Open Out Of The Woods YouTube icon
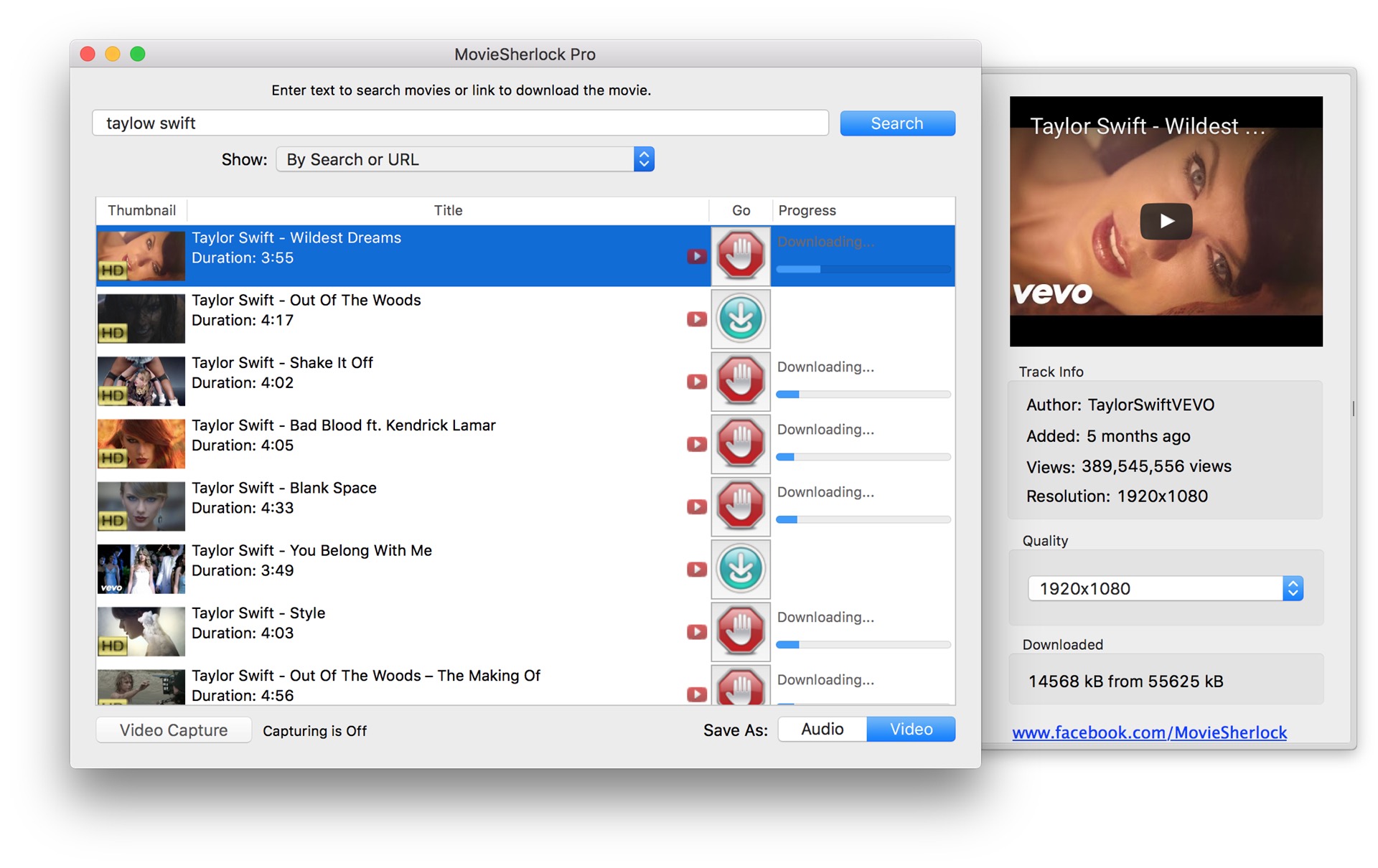The image size is (1378, 868). coord(696,319)
